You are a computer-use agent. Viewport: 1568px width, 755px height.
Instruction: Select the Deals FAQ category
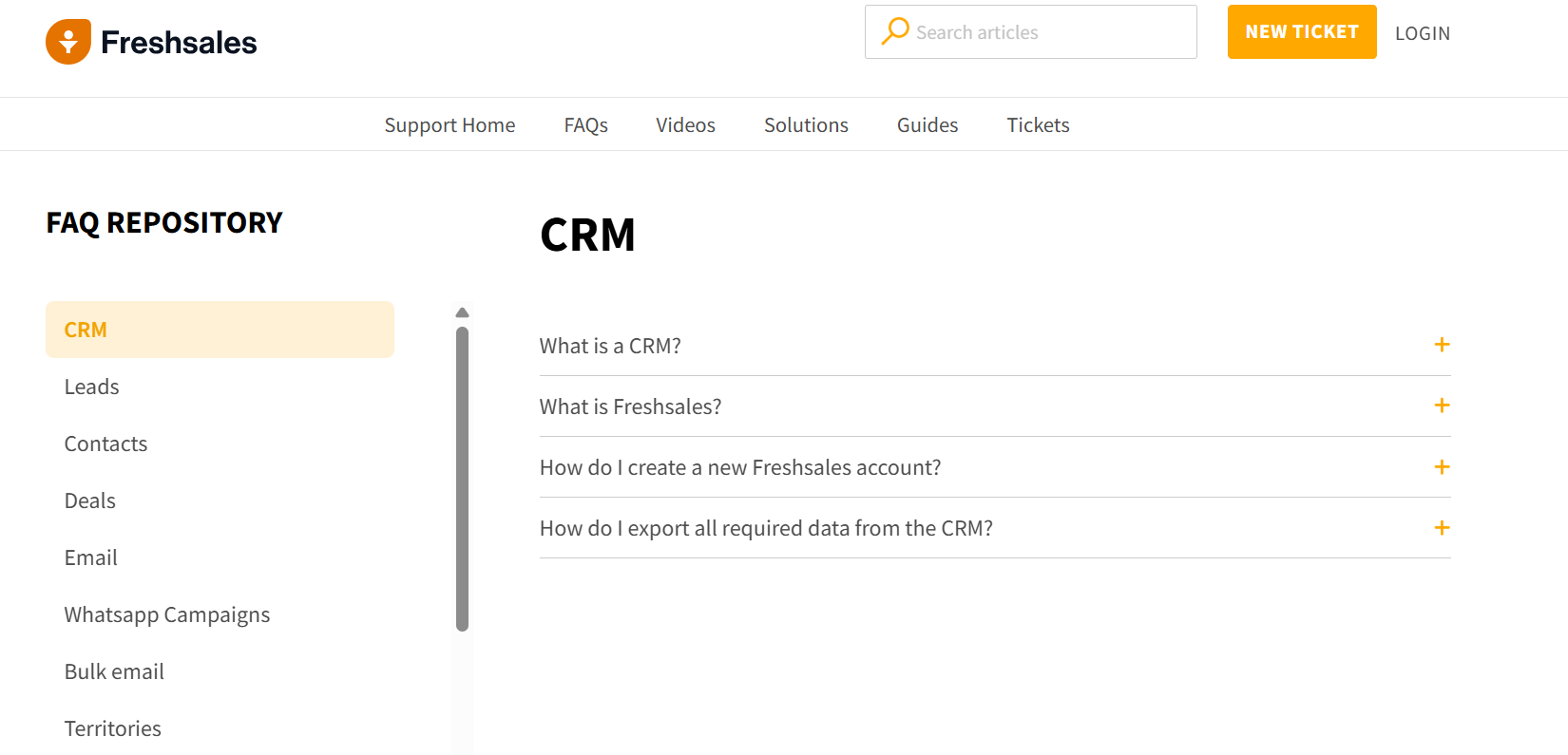[89, 500]
